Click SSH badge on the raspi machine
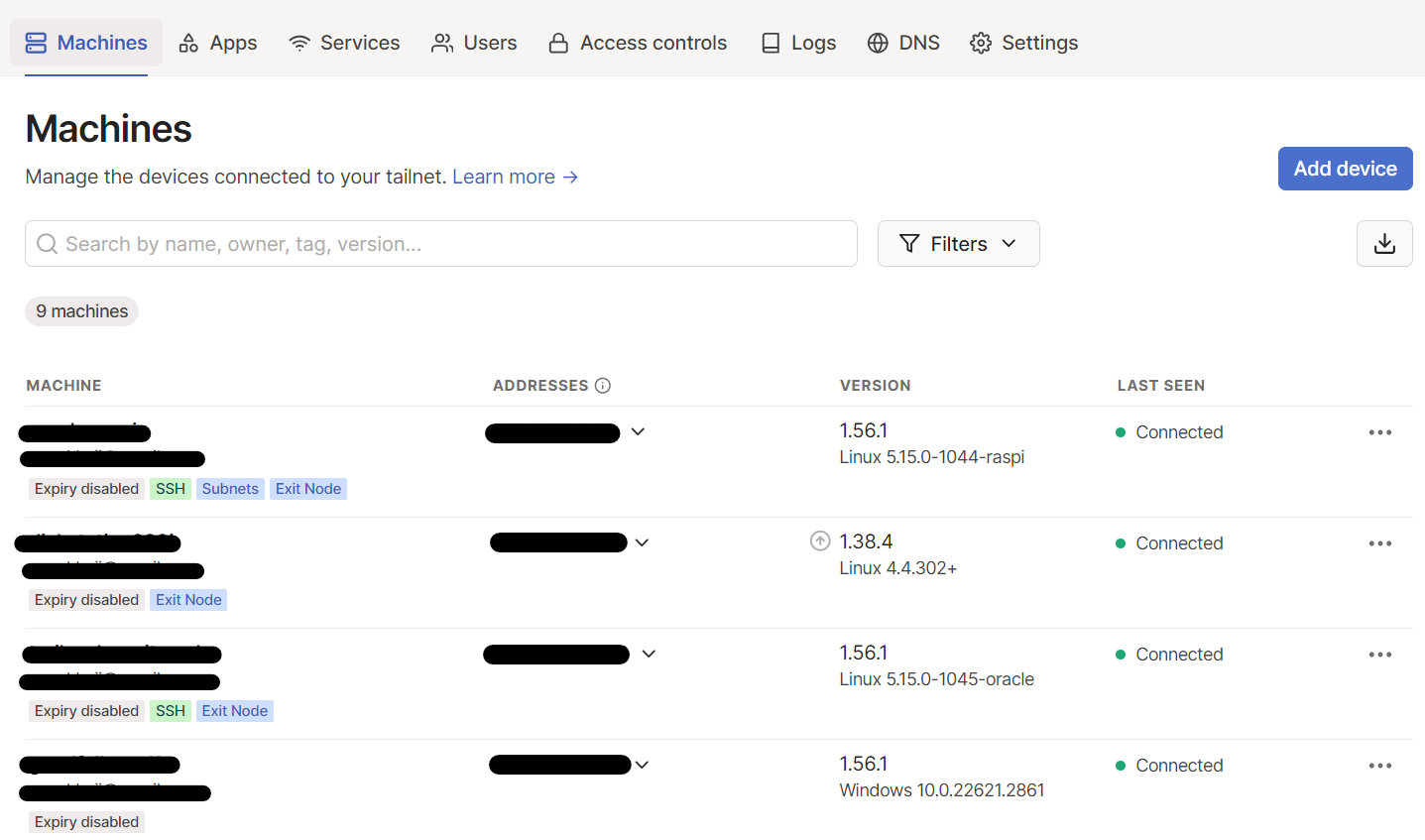Image resolution: width=1425 pixels, height=840 pixels. tap(171, 489)
